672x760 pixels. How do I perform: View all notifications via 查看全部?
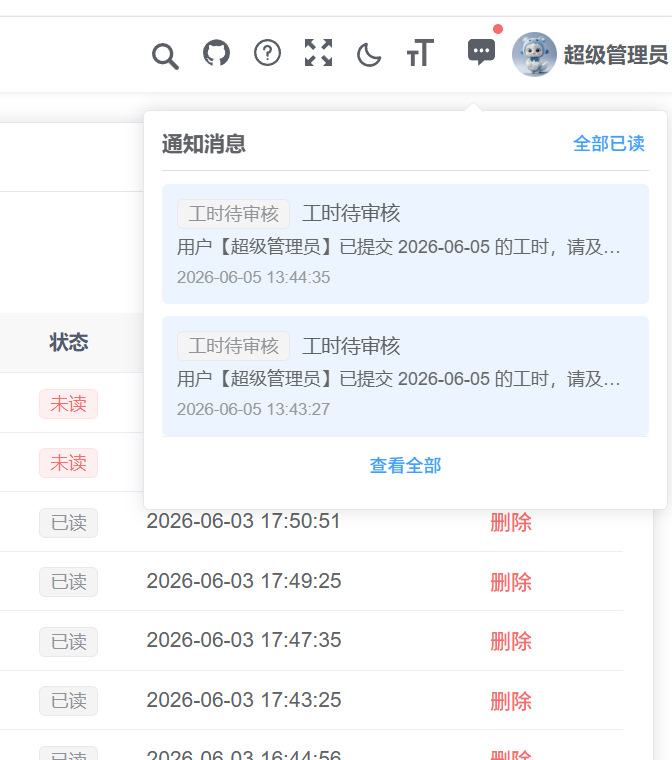tap(405, 465)
